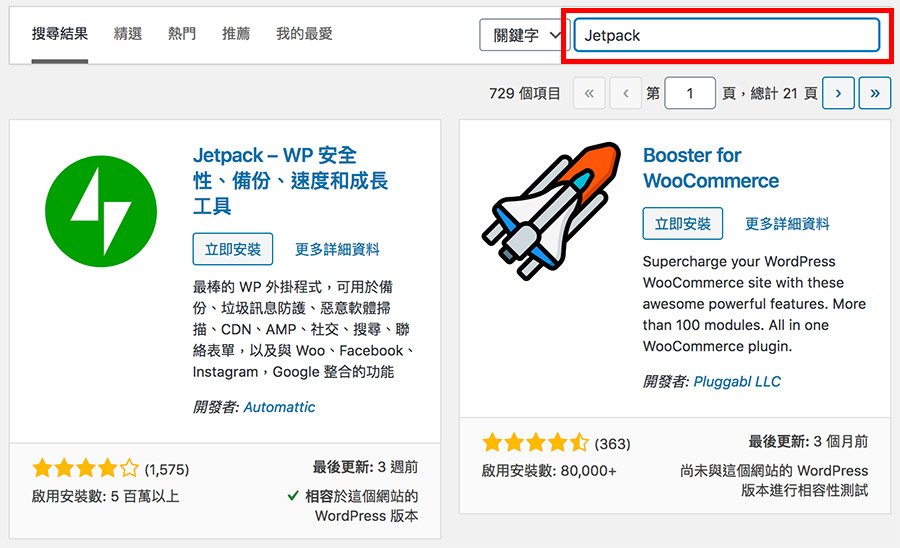Install Booster for WooCommerce with 立即安裝

tap(682, 223)
